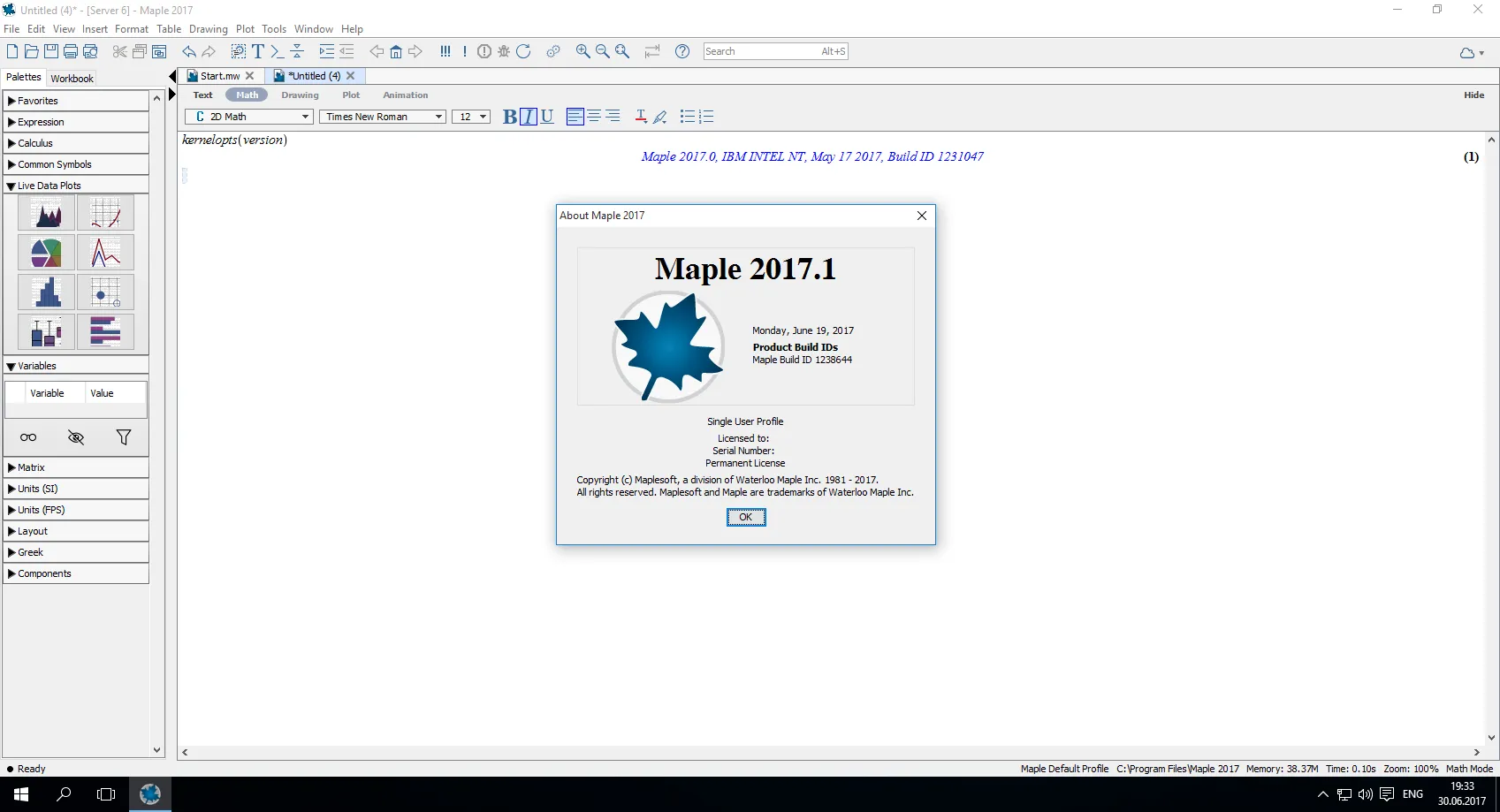1500x812 pixels.
Task: Execute the selection with the single-exclamation icon
Action: tap(465, 51)
